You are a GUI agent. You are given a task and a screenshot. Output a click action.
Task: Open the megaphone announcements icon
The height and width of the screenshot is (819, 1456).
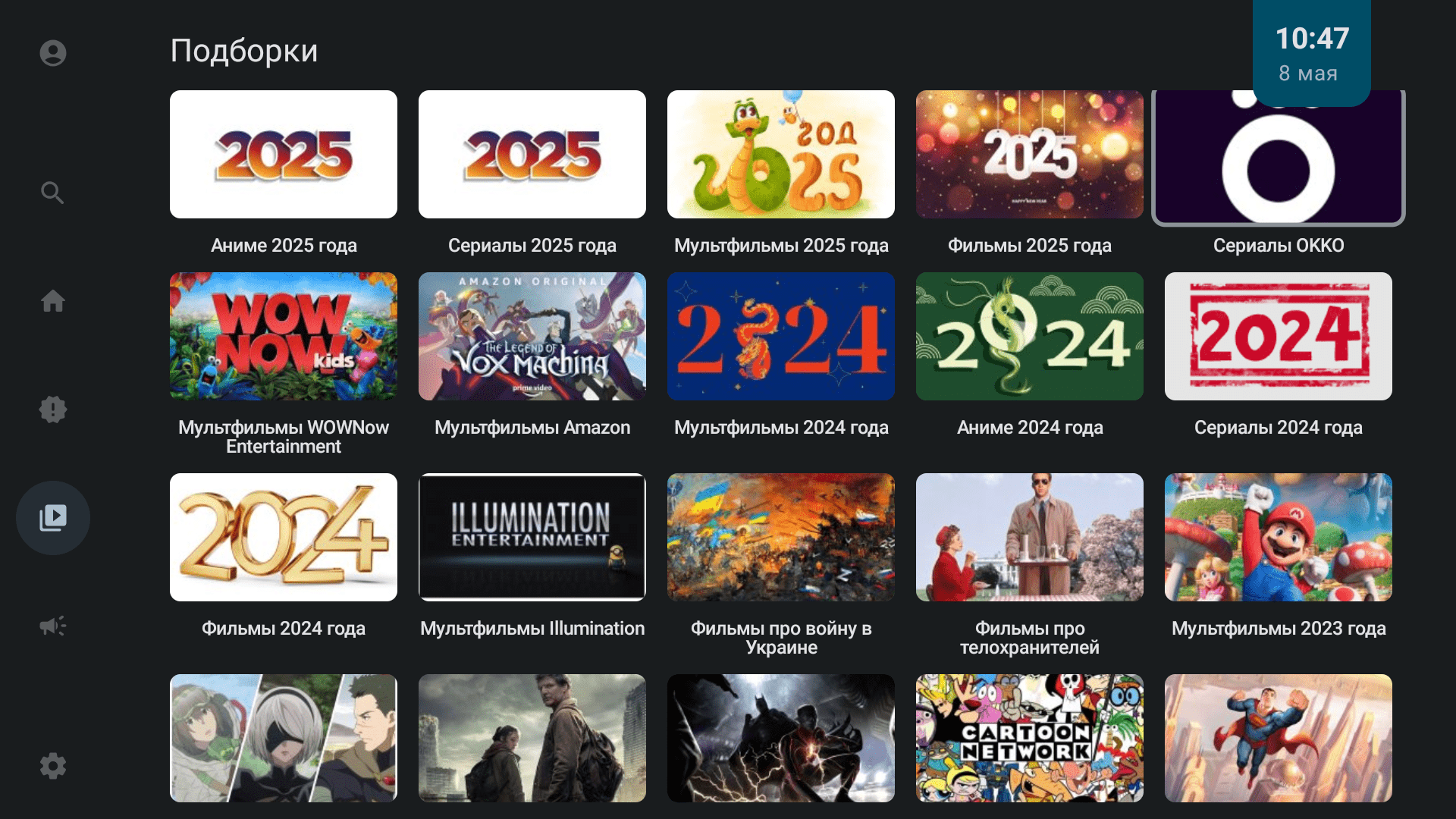53,626
